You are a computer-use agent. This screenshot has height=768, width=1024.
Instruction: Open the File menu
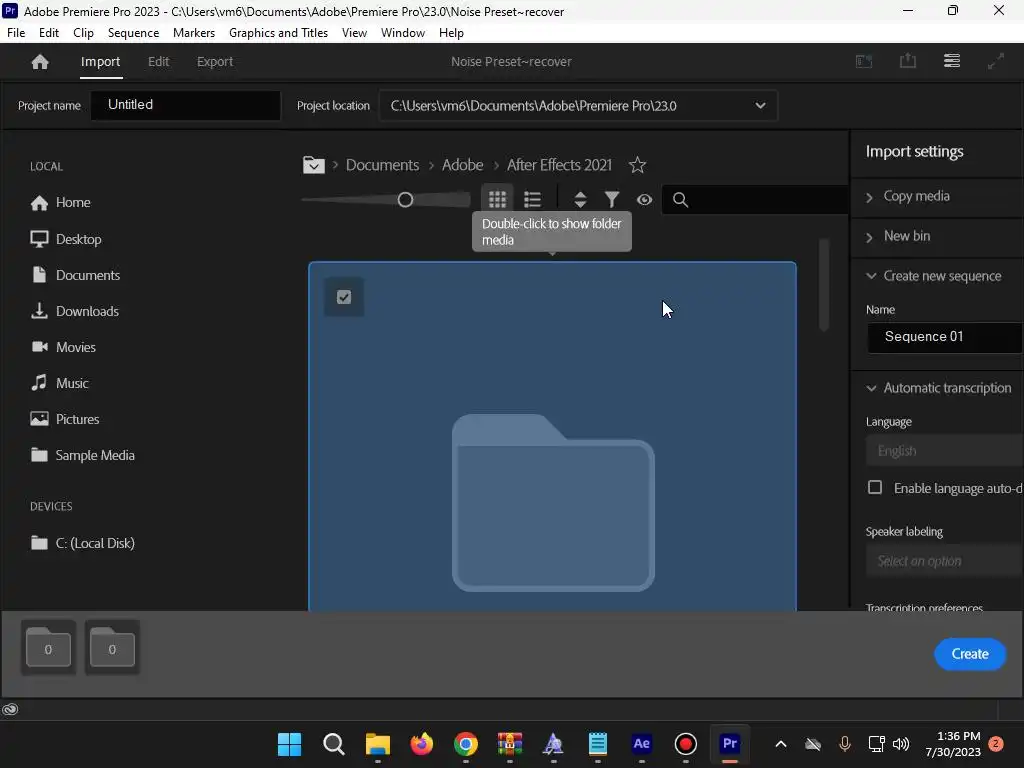pos(16,33)
